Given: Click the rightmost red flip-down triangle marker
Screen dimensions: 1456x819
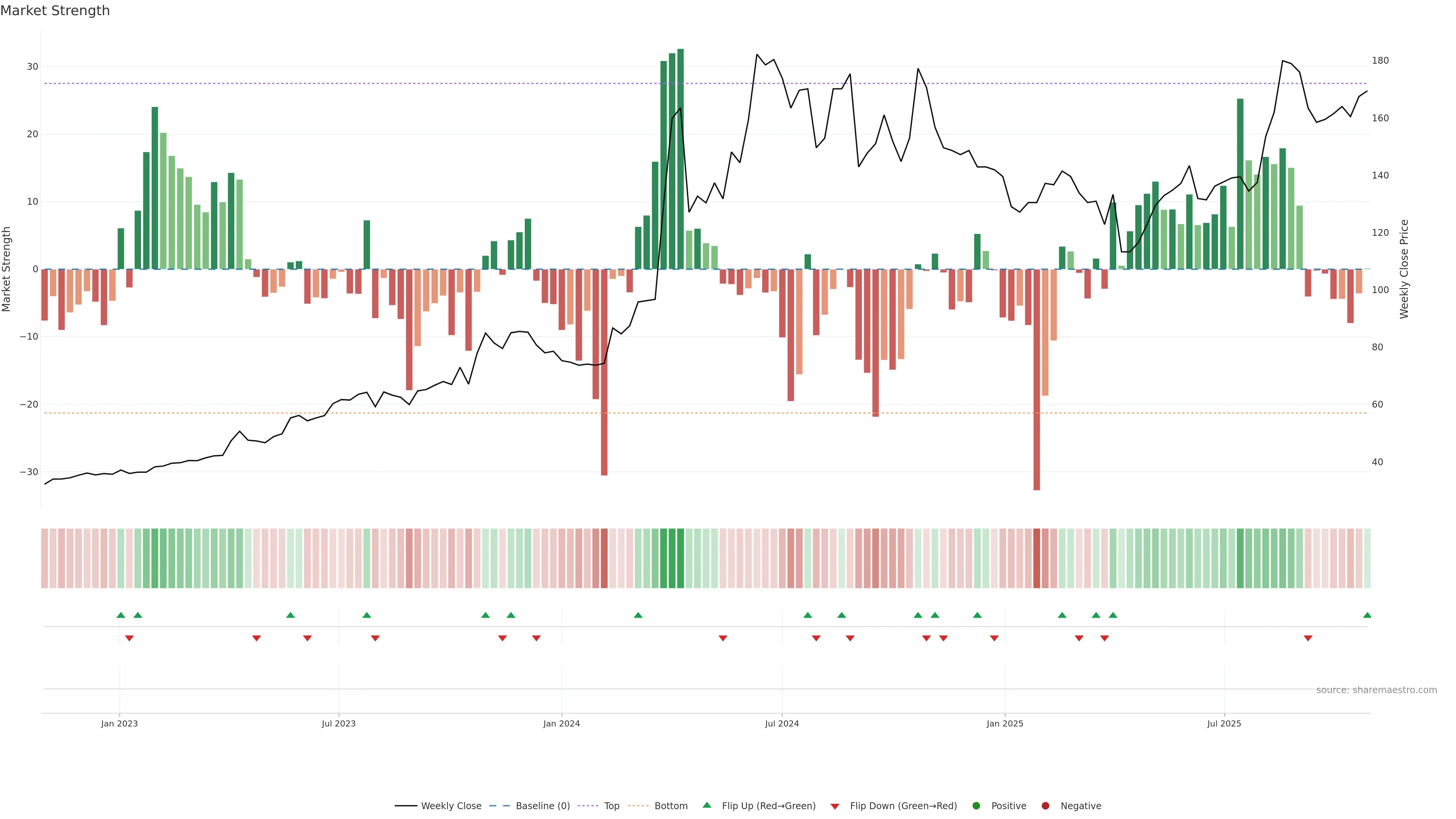Looking at the screenshot, I should click(1307, 638).
